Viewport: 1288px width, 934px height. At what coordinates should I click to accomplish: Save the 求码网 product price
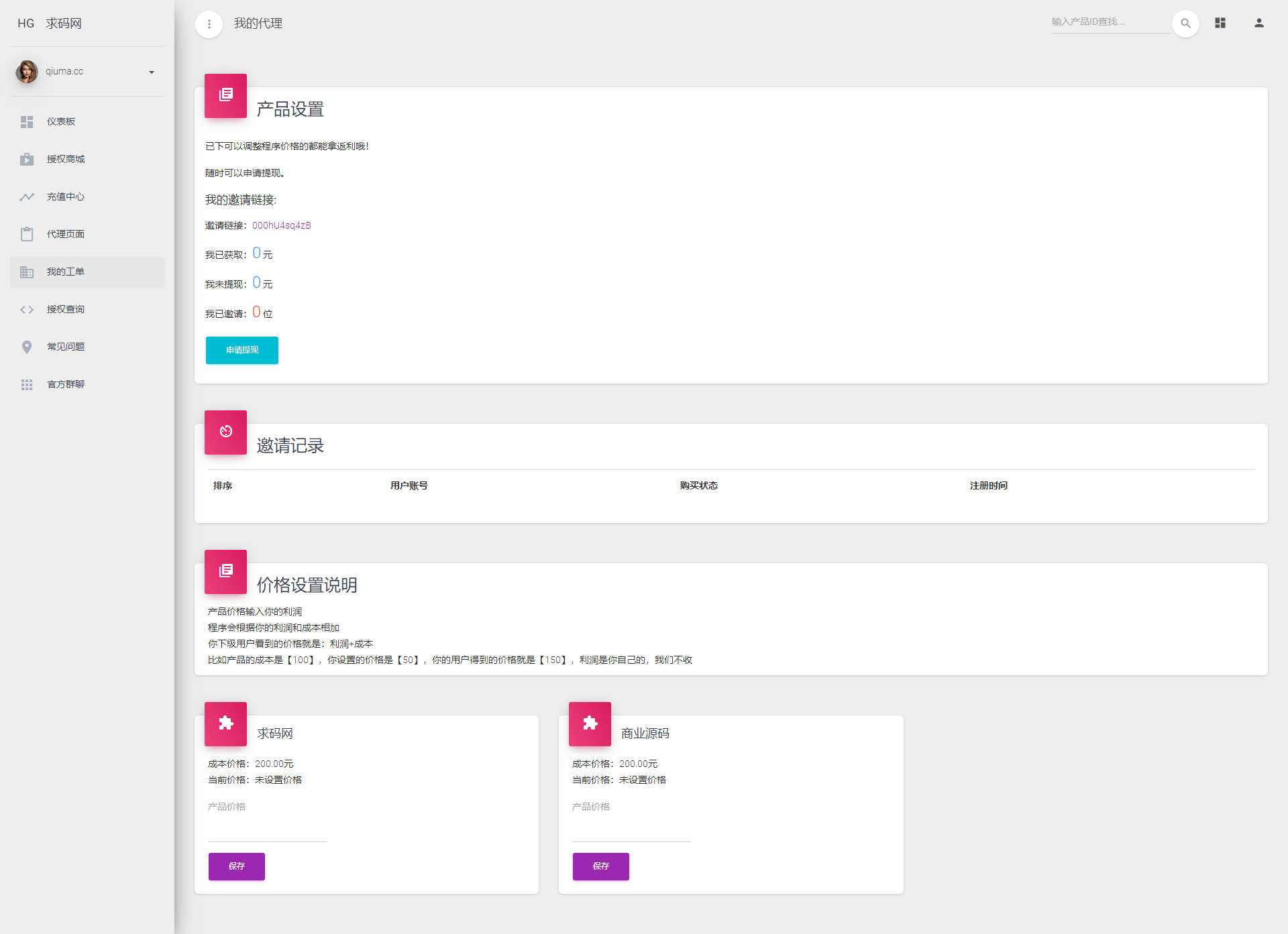(237, 866)
